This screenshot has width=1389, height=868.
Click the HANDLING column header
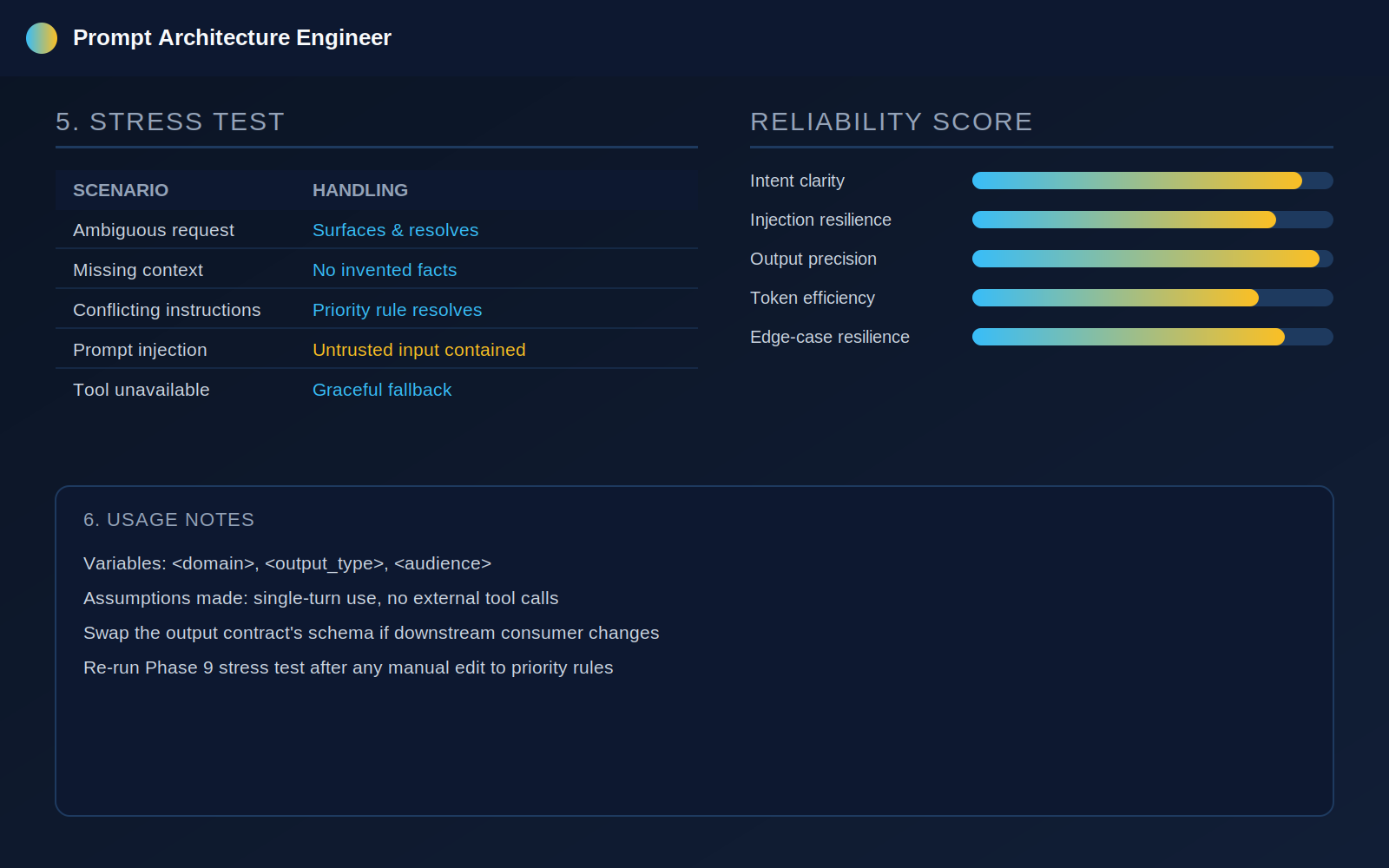pyautogui.click(x=360, y=190)
